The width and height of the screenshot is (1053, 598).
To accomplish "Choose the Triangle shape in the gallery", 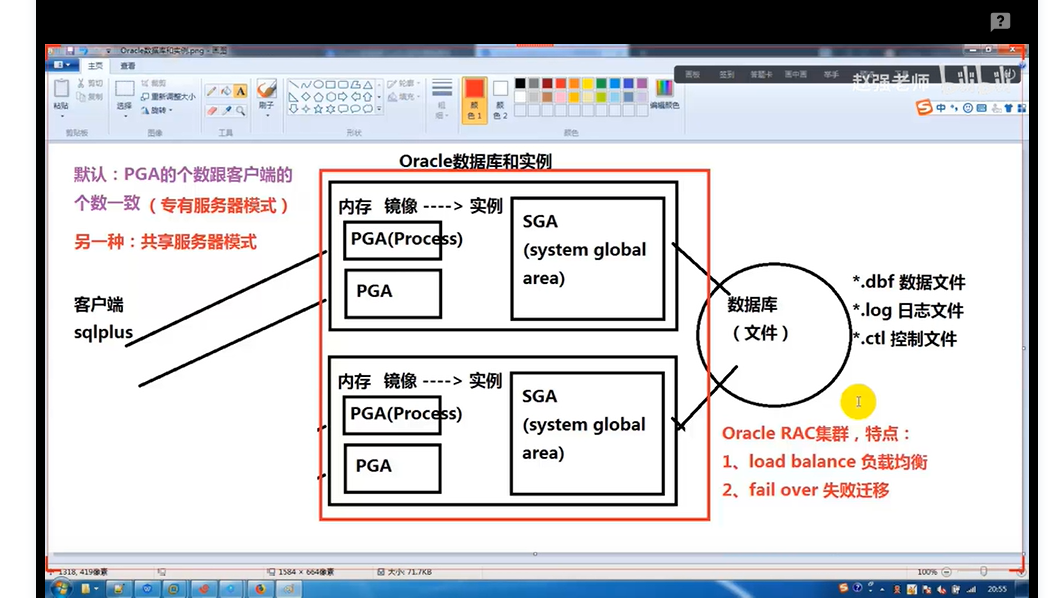I will click(367, 85).
